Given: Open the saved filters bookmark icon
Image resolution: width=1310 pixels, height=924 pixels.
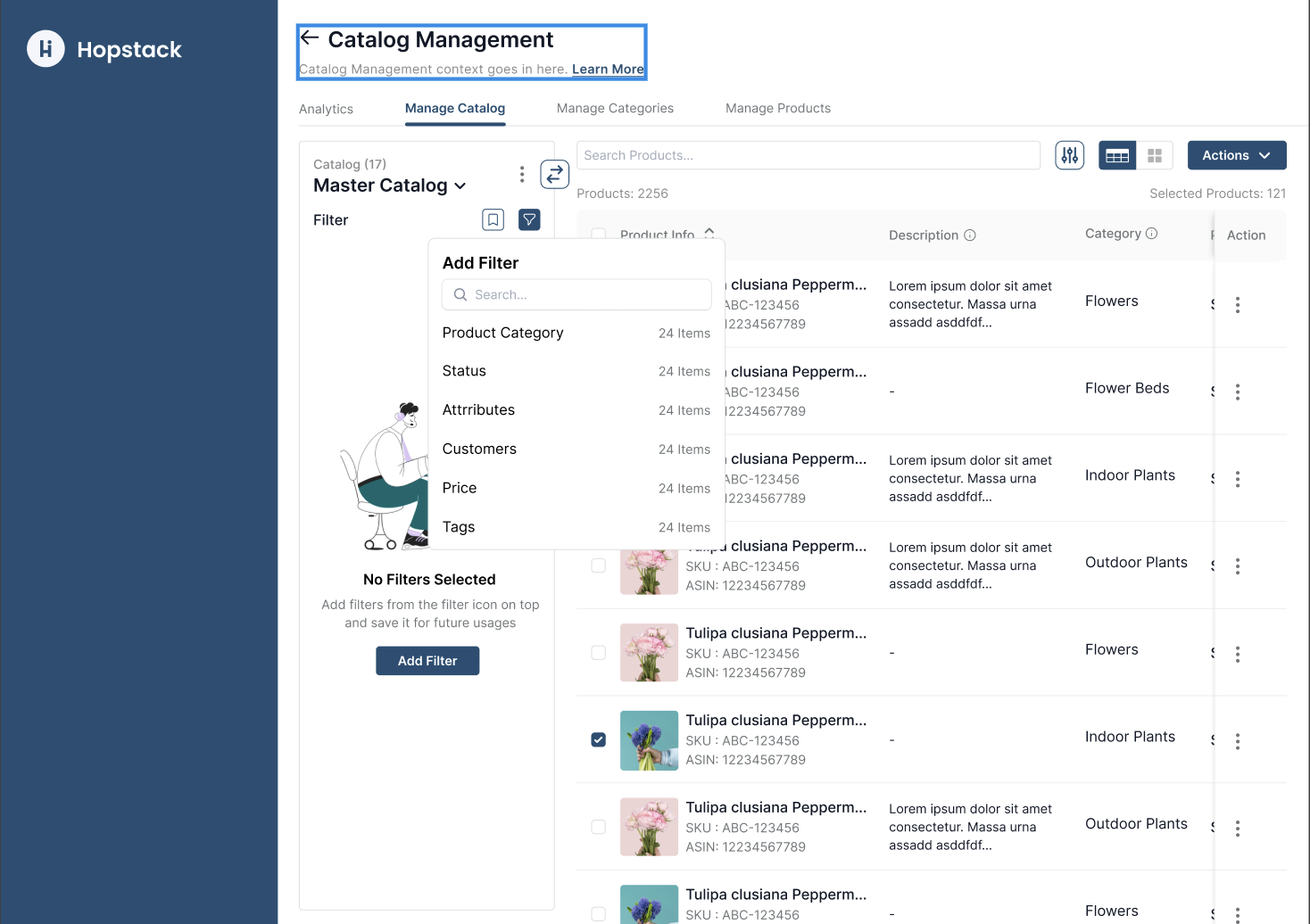Looking at the screenshot, I should click(x=493, y=219).
